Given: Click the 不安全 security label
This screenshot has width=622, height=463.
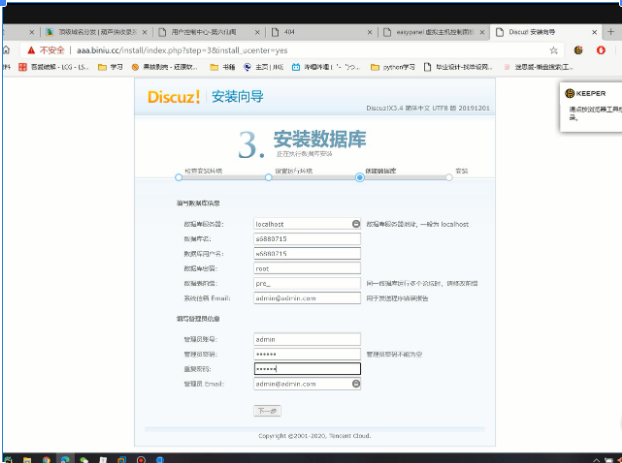Looking at the screenshot, I should pos(52,50).
